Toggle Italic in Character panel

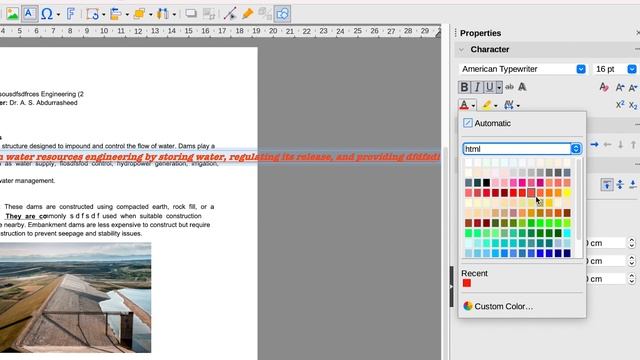[477, 87]
